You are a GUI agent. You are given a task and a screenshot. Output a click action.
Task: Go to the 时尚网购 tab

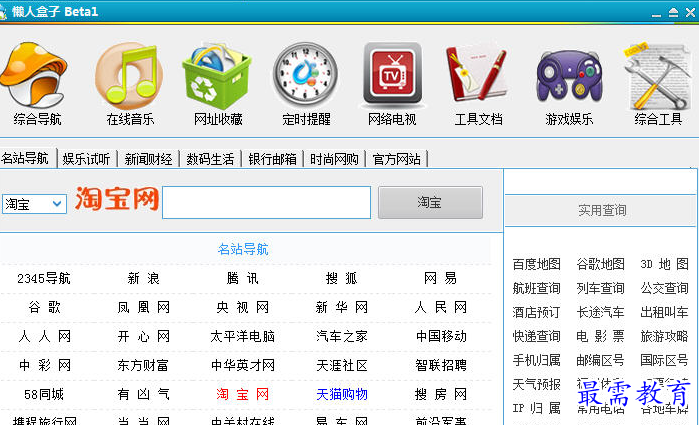point(334,159)
